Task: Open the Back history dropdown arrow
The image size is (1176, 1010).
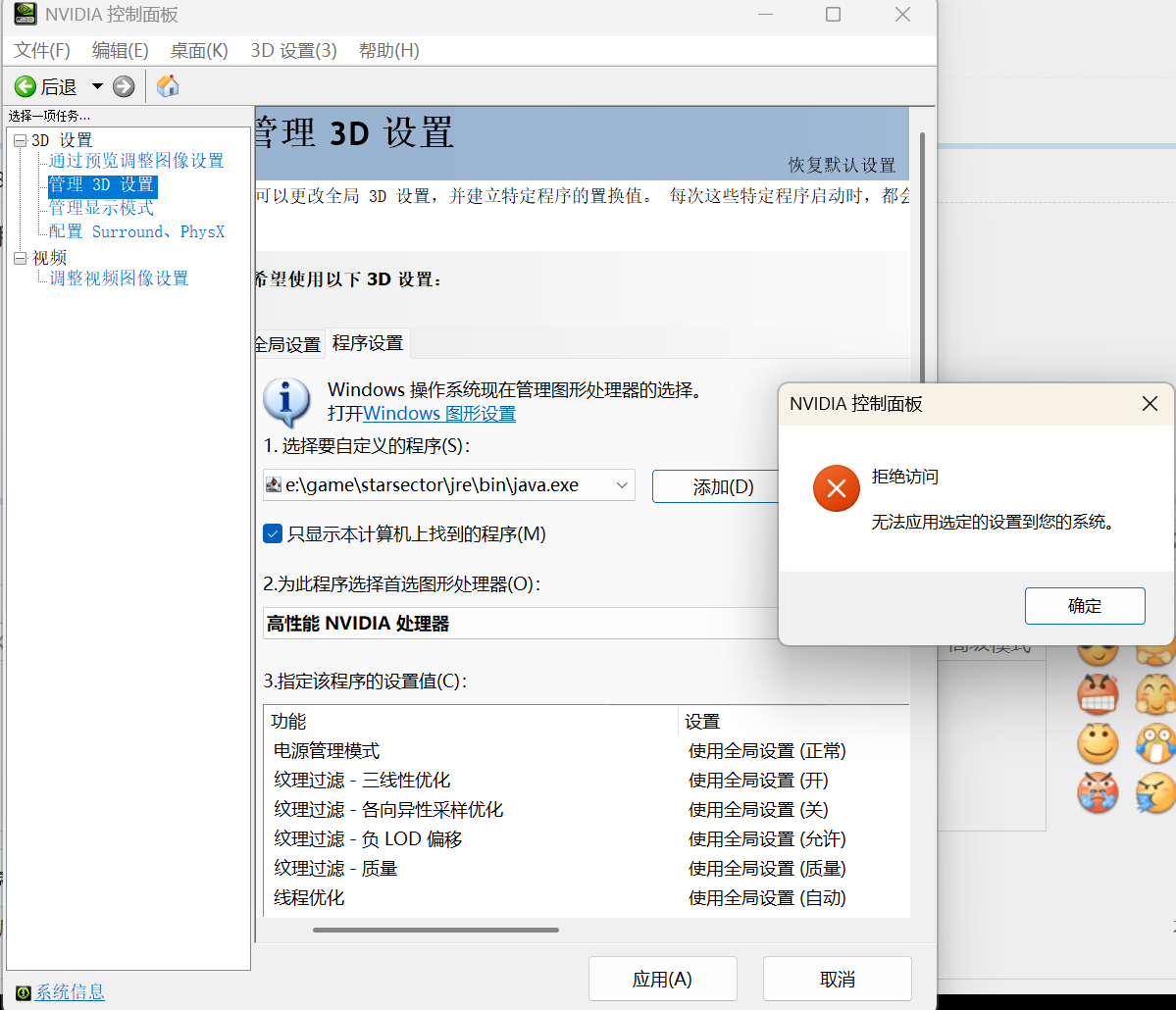Action: (97, 87)
